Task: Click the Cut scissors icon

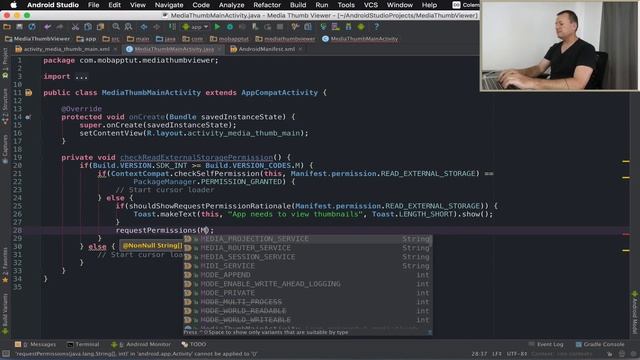Action: click(75, 27)
